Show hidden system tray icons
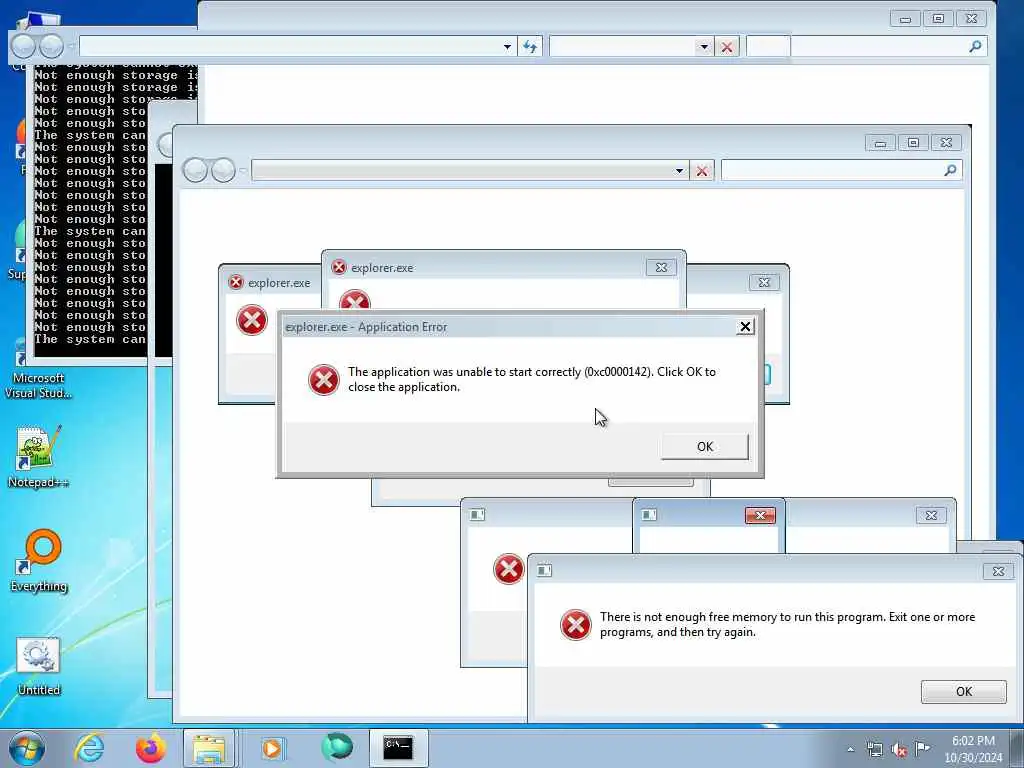This screenshot has width=1024, height=768. click(x=850, y=749)
